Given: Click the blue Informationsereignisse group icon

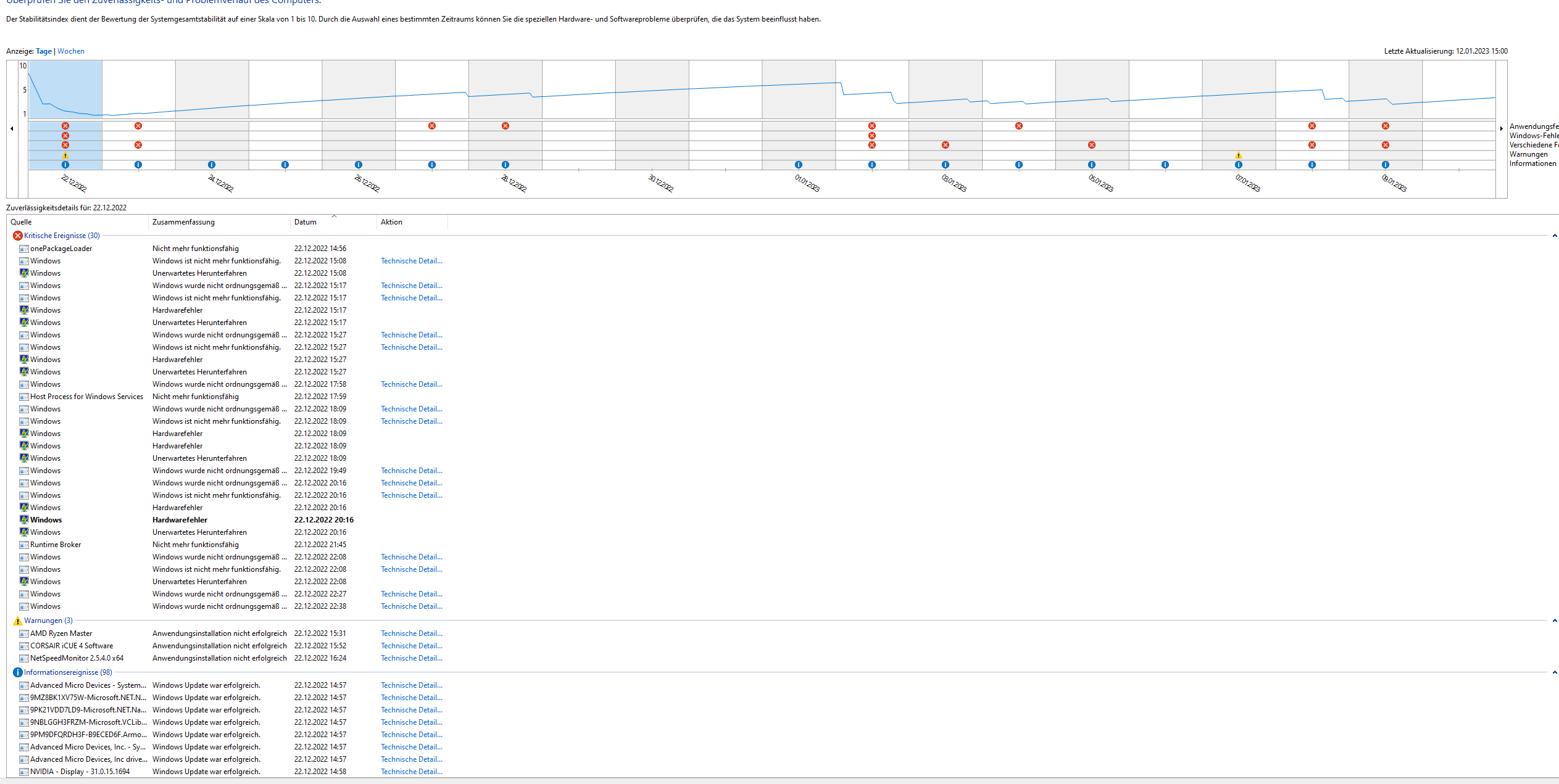Looking at the screenshot, I should click(x=18, y=672).
